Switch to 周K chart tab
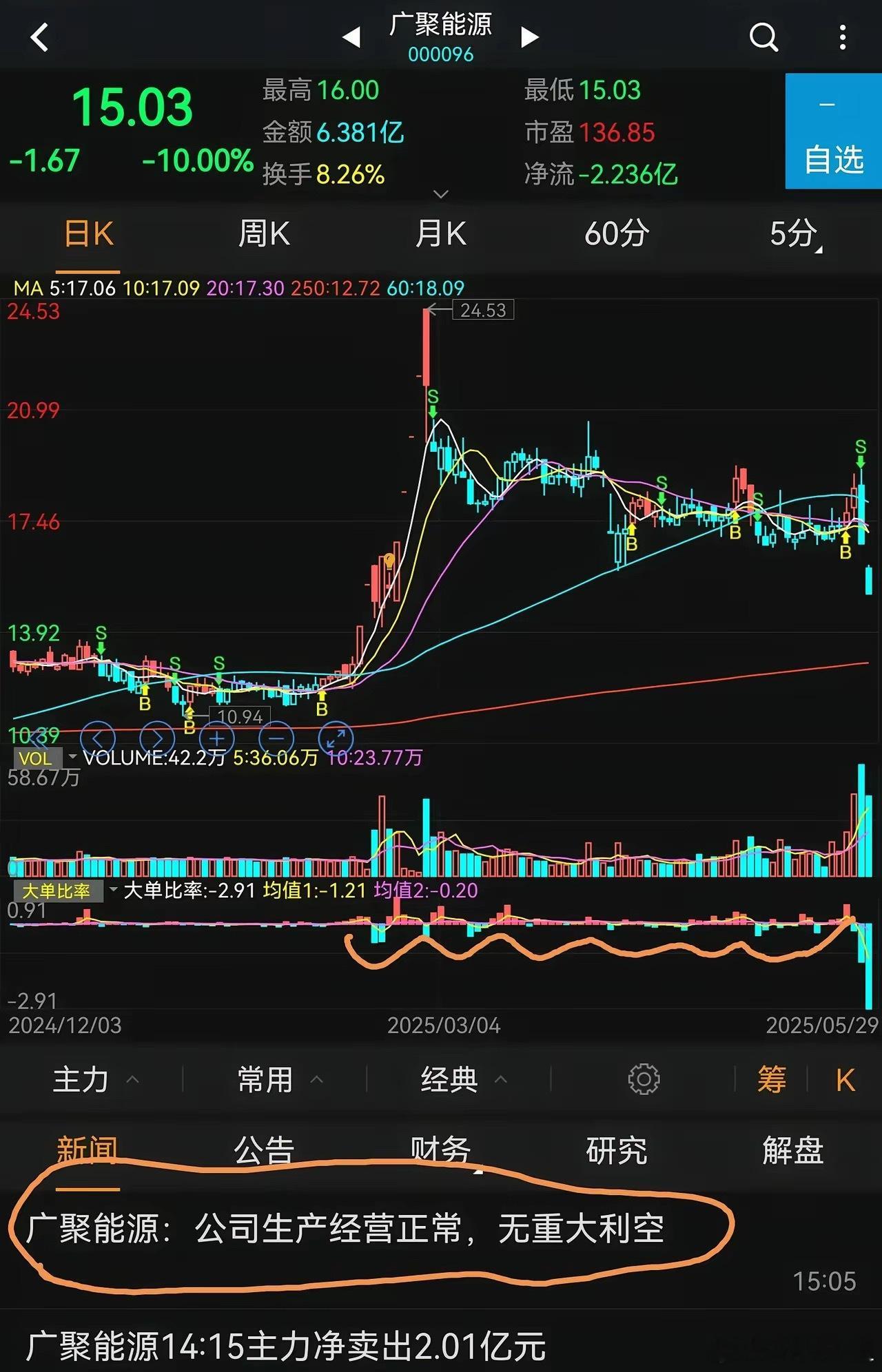This screenshot has height=1372, width=882. [264, 234]
